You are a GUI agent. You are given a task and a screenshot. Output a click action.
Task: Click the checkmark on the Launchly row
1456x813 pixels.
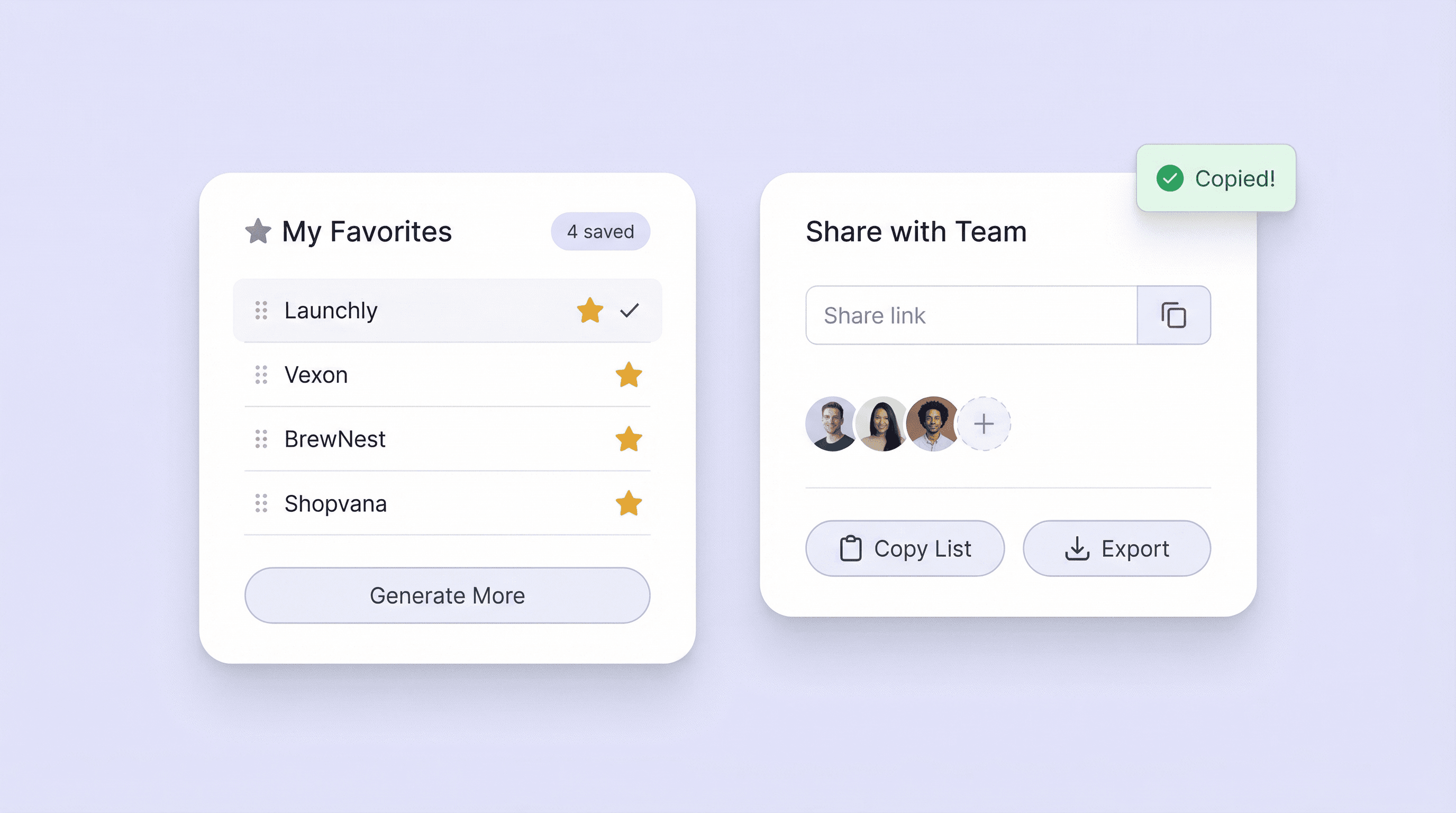629,310
